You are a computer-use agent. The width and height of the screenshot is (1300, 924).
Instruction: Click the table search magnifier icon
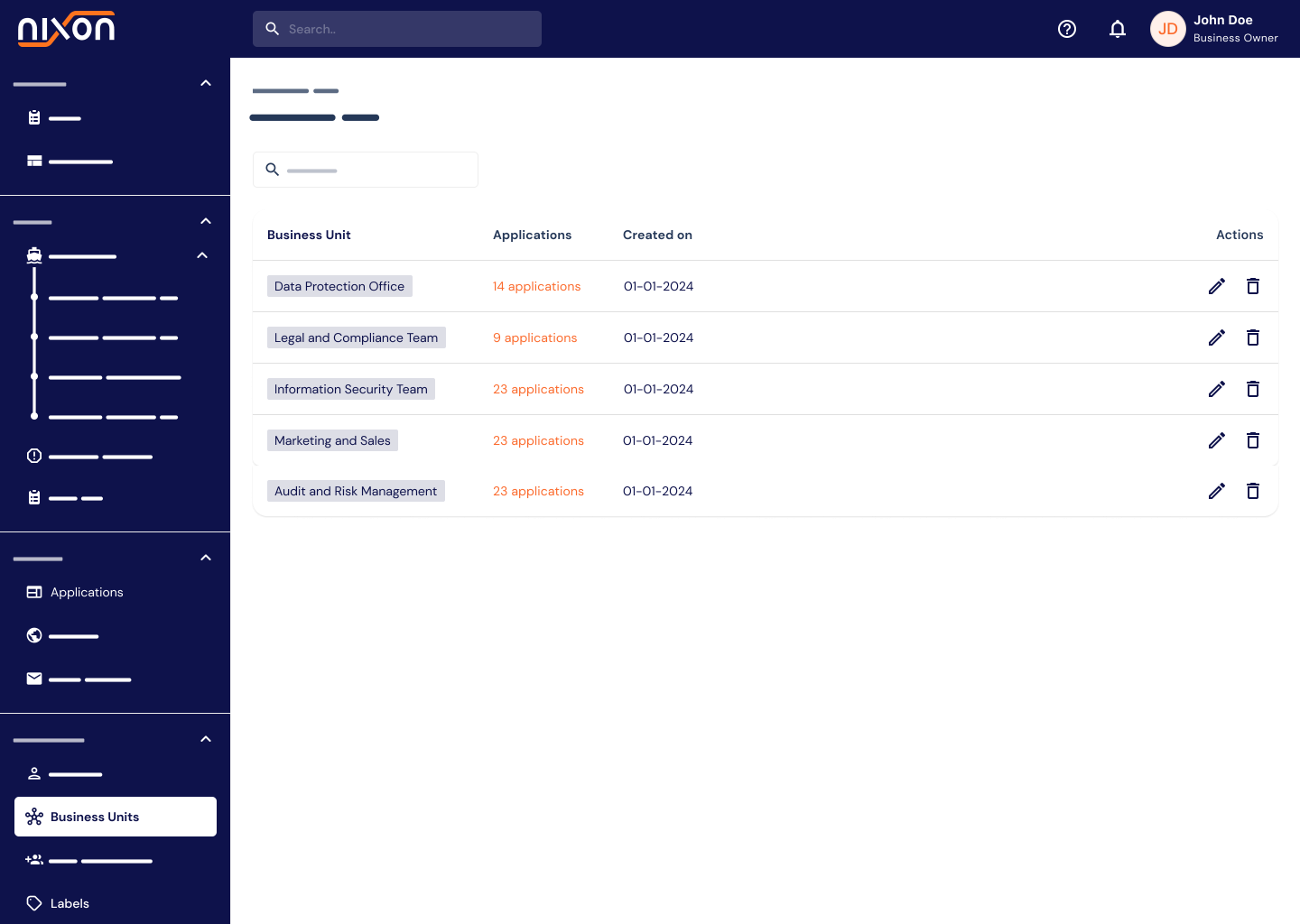pyautogui.click(x=272, y=170)
